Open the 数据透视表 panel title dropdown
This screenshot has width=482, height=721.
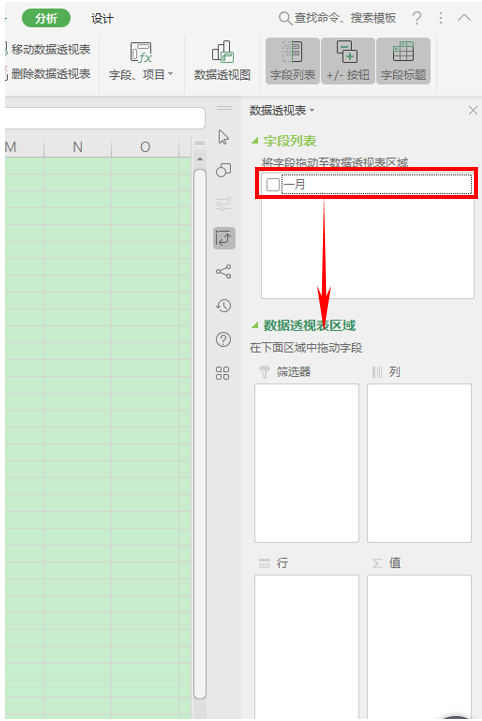click(x=282, y=110)
